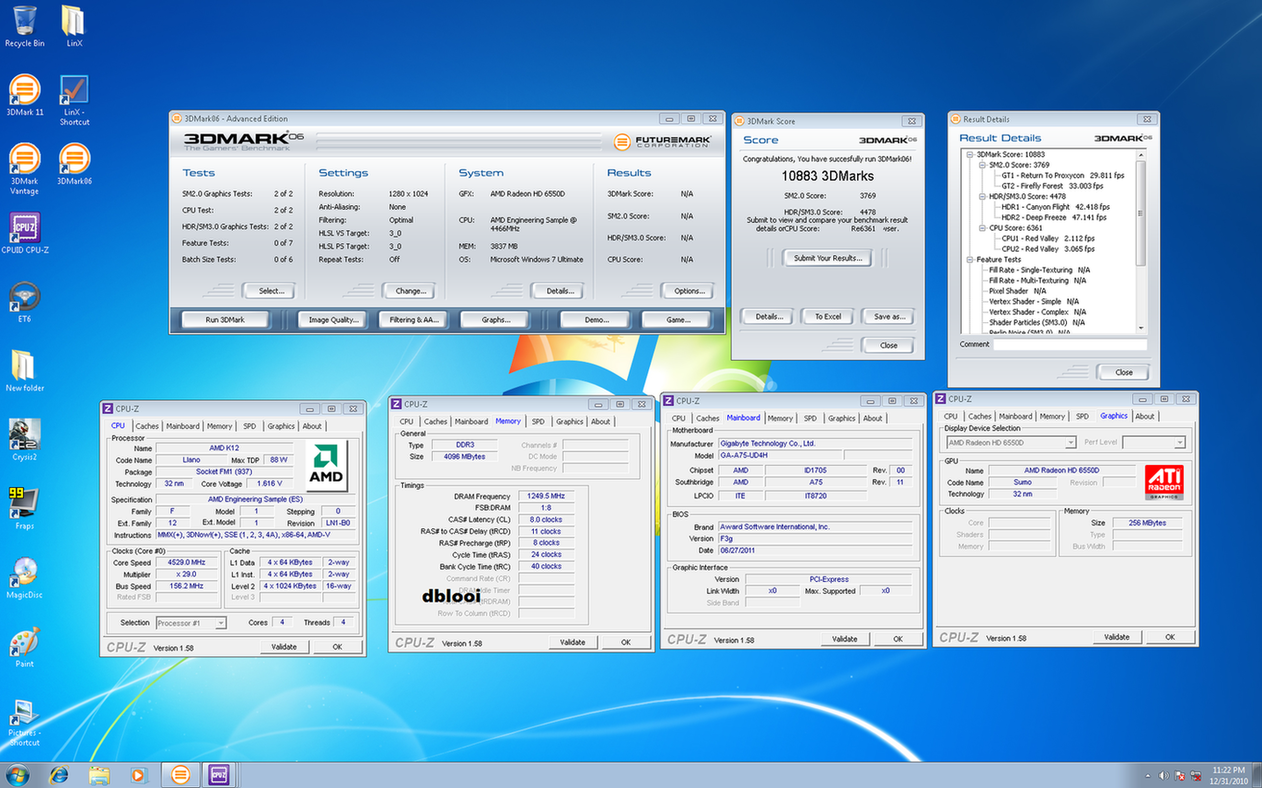Click the CPU-Z icon in the taskbar
The width and height of the screenshot is (1262, 788).
(219, 775)
